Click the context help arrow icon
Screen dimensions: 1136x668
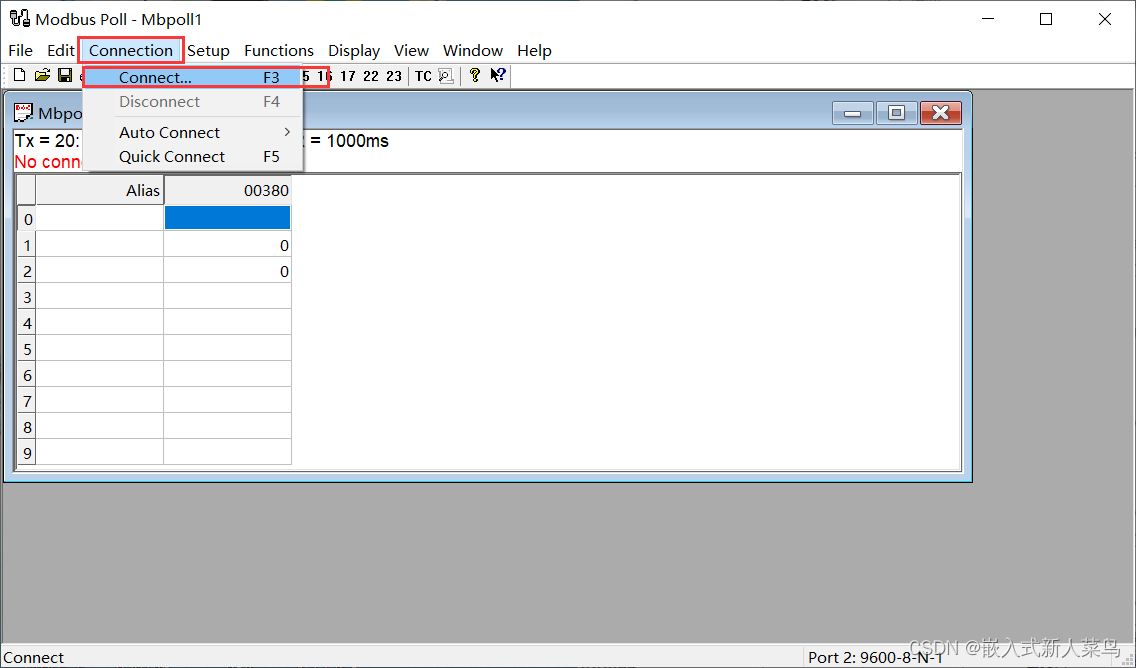point(498,75)
